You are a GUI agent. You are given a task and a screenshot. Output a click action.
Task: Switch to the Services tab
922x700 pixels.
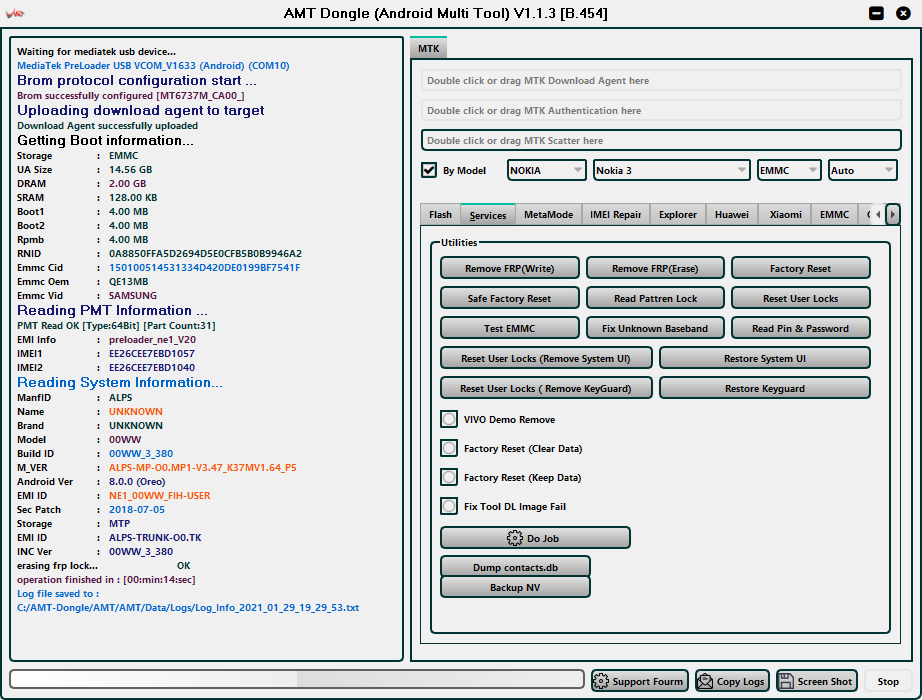(487, 215)
